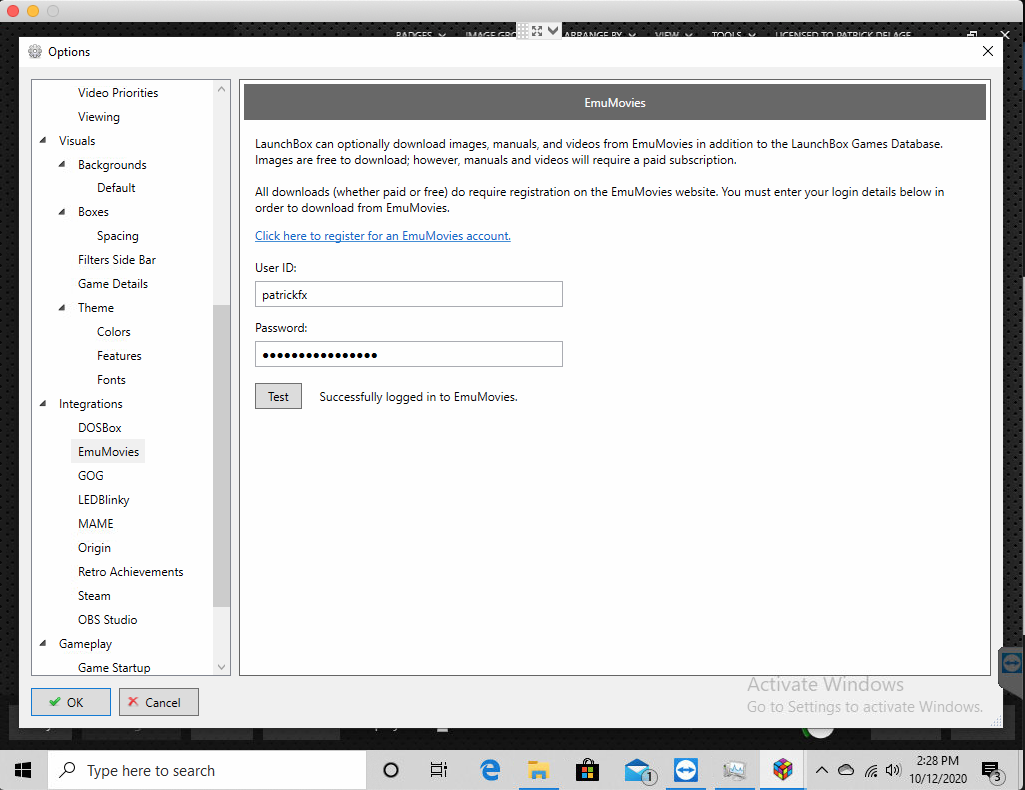Open File Explorer from the taskbar
Image resolution: width=1025 pixels, height=790 pixels.
point(538,770)
